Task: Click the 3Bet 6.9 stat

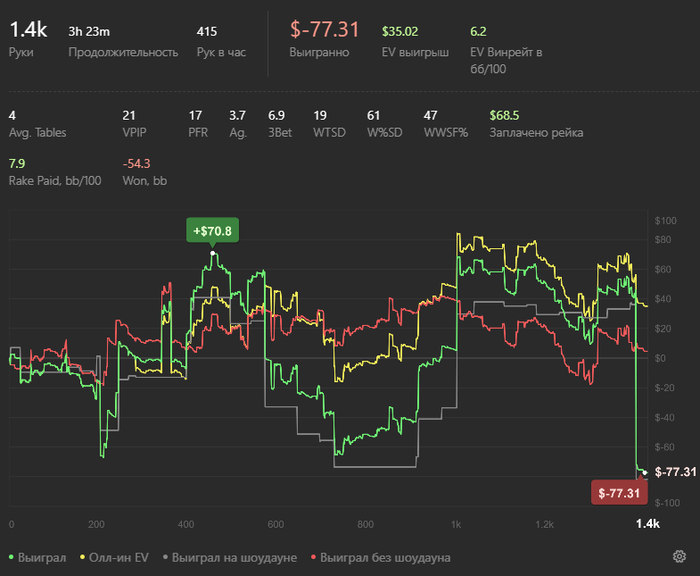Action: 277,116
